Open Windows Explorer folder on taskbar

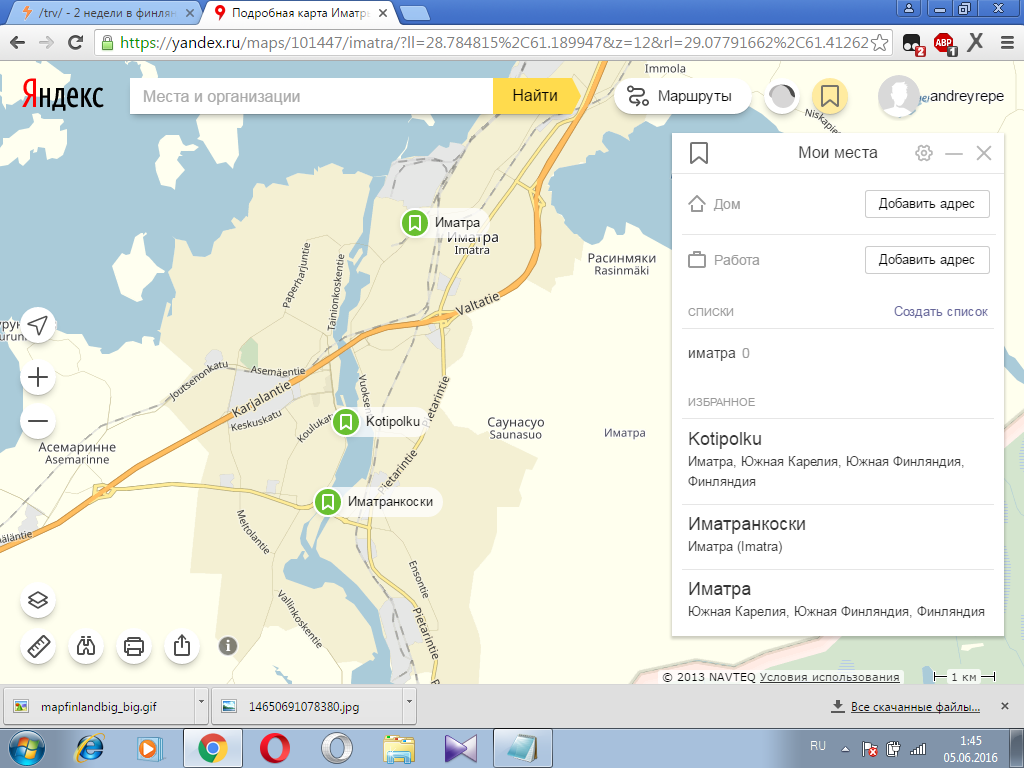point(399,748)
